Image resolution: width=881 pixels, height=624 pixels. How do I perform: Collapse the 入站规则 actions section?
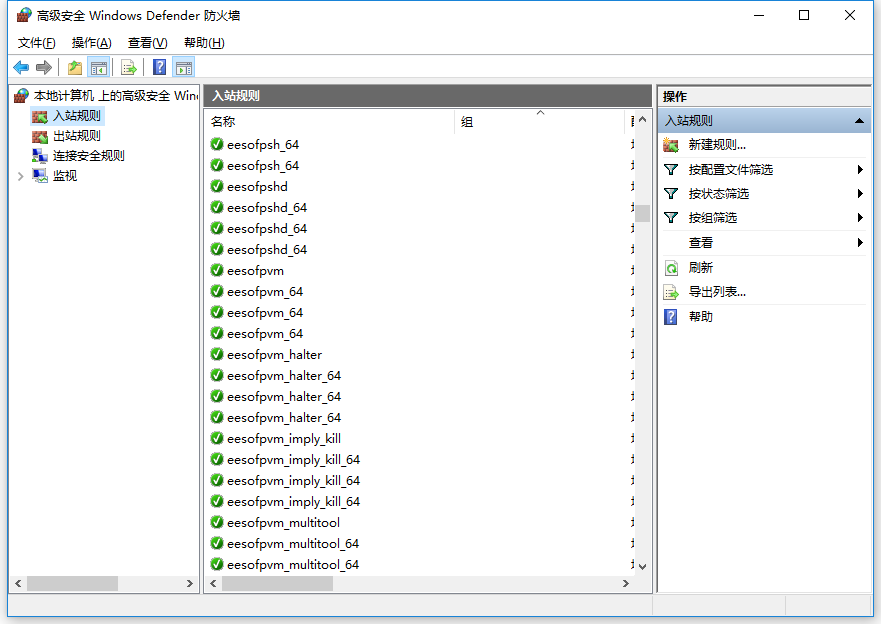pos(859,121)
